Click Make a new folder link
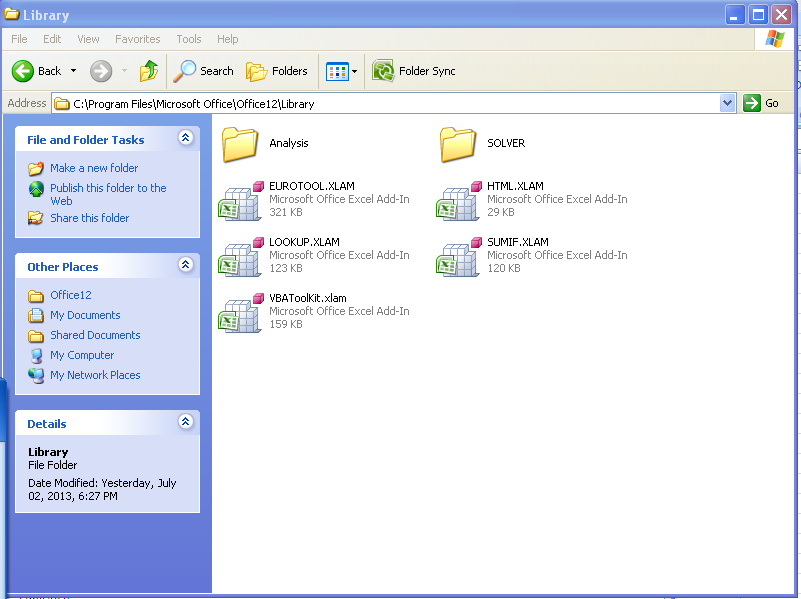 pos(94,168)
